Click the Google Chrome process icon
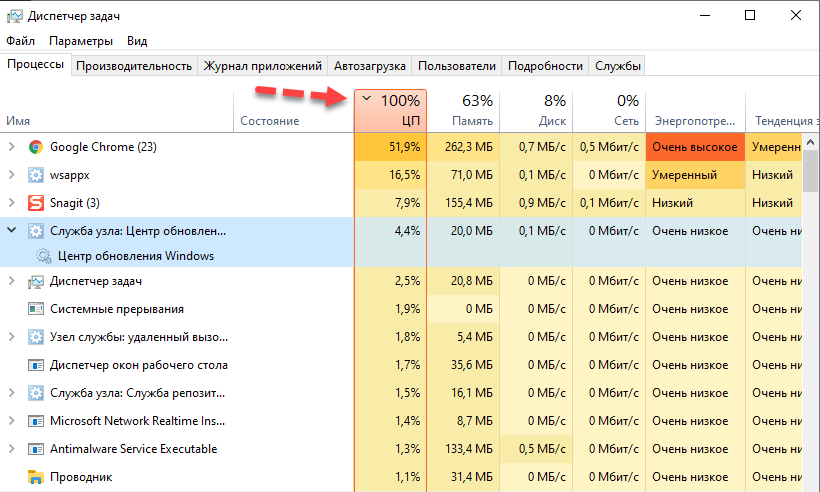Screen dimensions: 820x492 click(36, 147)
